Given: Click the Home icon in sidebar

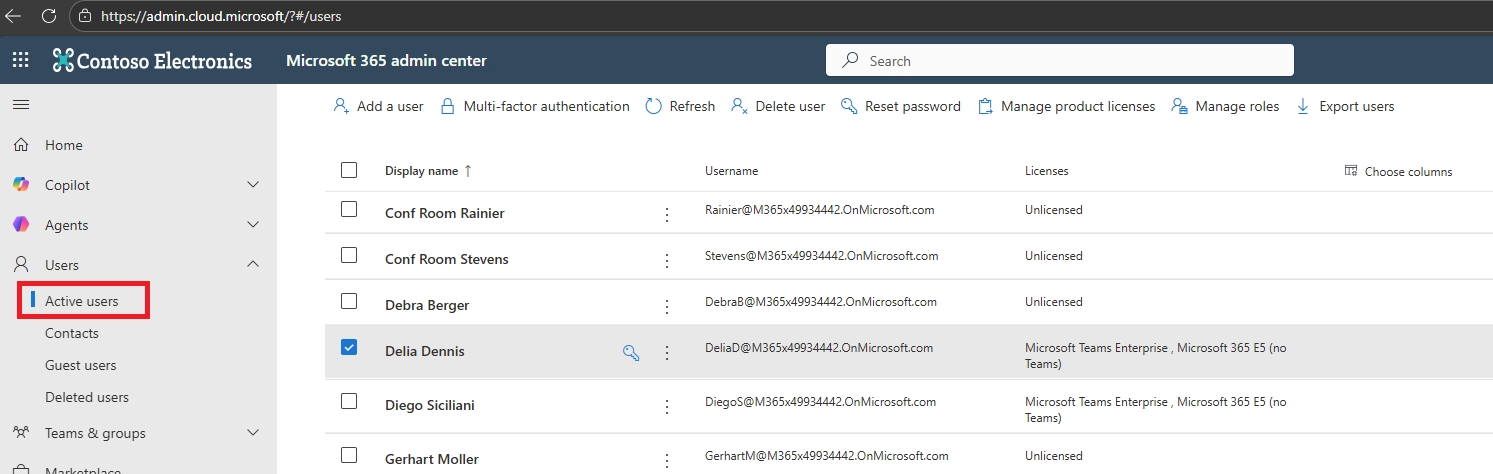Looking at the screenshot, I should [21, 145].
